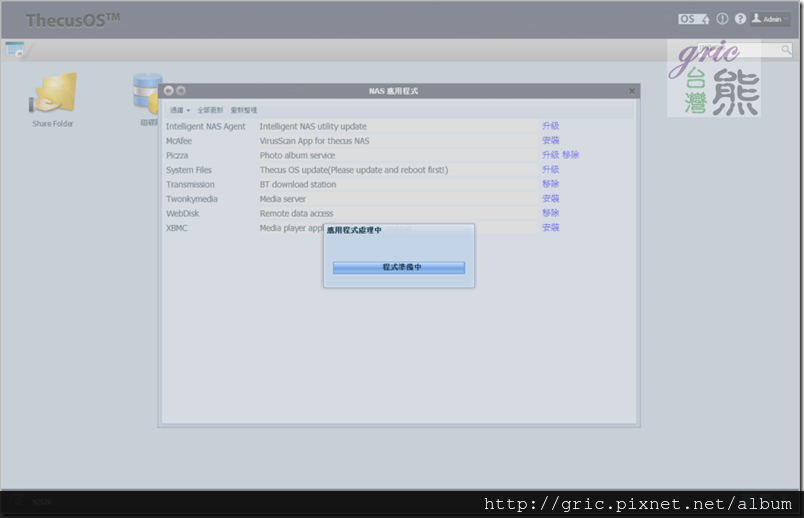The image size is (804, 518).
Task: Open the 過濾 filter dropdown
Action: click(x=180, y=110)
